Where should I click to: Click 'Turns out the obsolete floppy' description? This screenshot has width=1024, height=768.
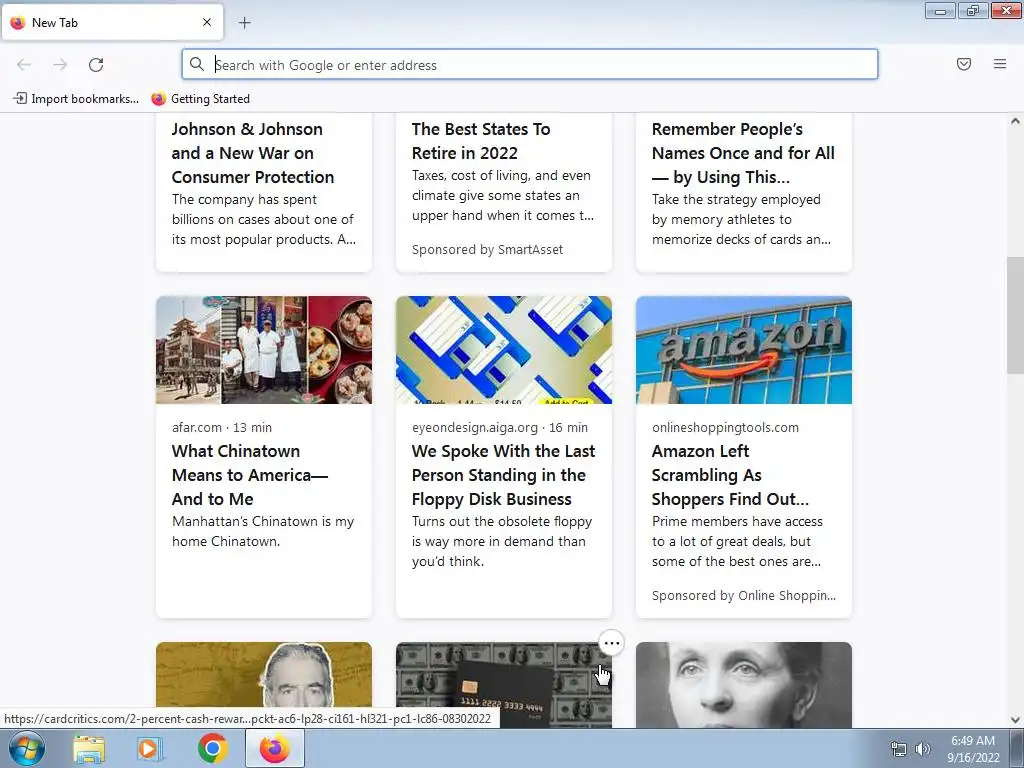[502, 541]
